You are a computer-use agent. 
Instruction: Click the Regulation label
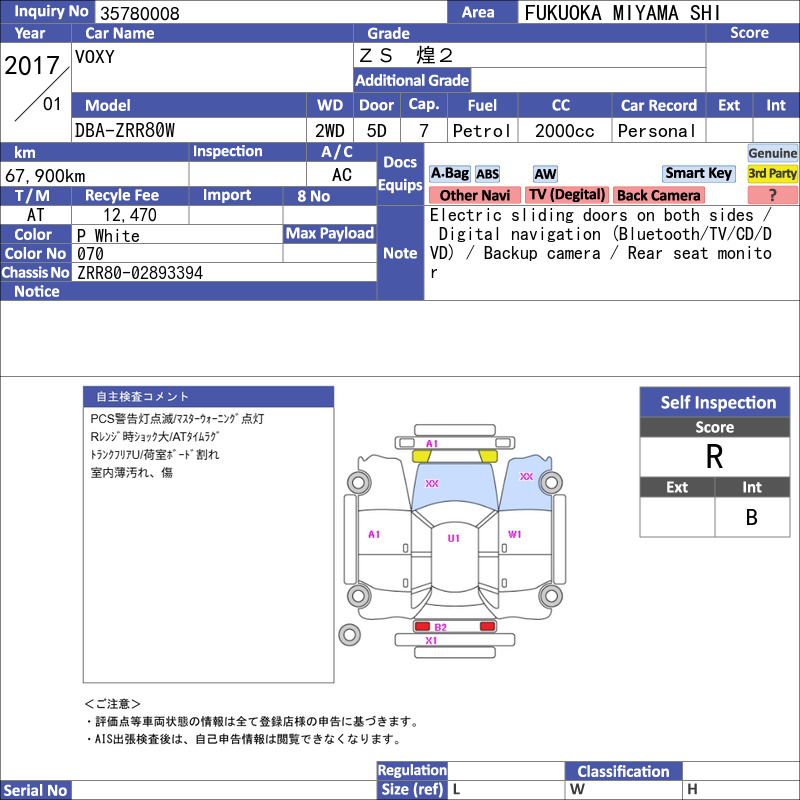coord(412,770)
